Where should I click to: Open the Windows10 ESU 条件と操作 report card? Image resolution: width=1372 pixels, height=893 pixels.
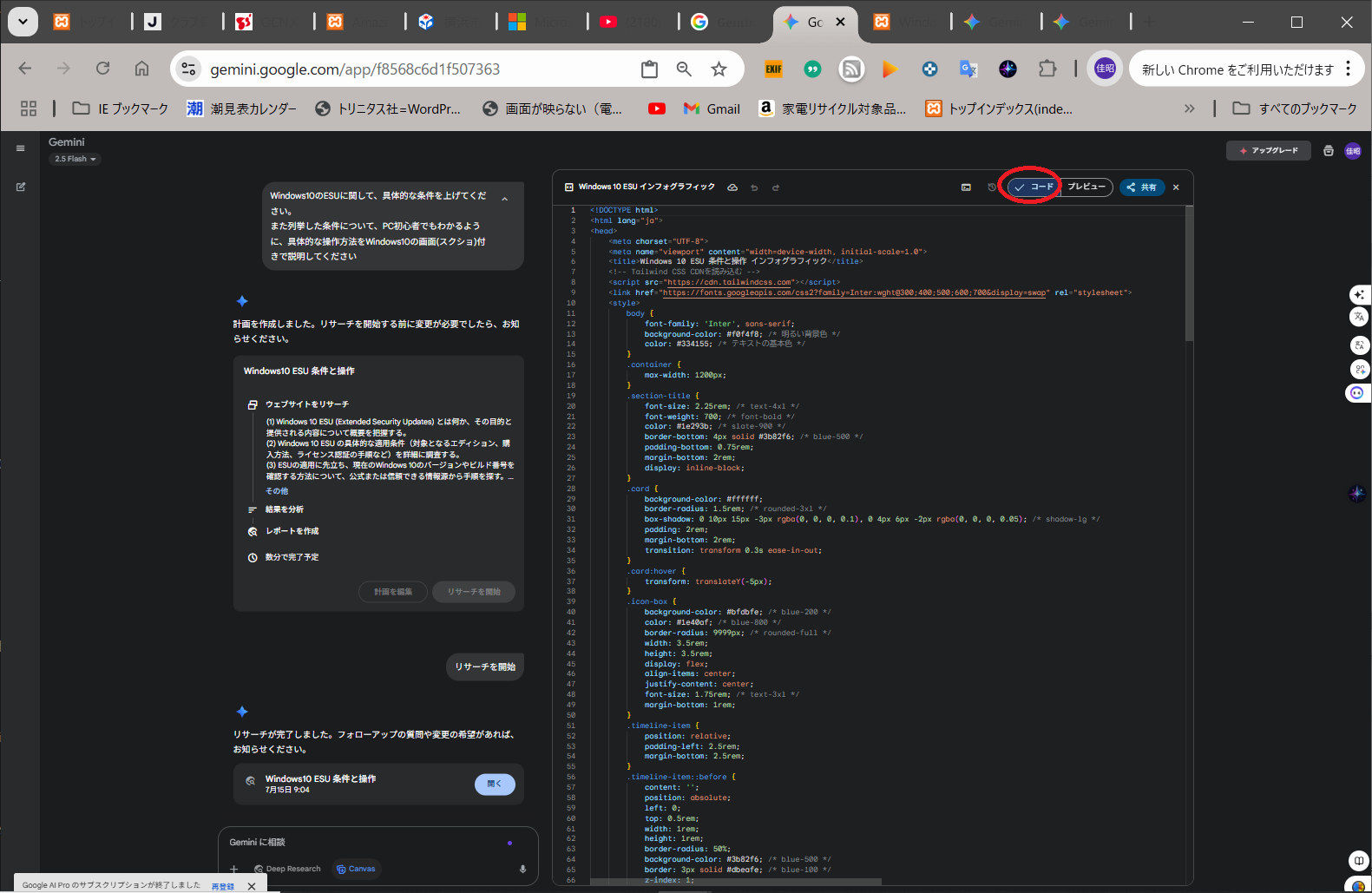pos(378,784)
